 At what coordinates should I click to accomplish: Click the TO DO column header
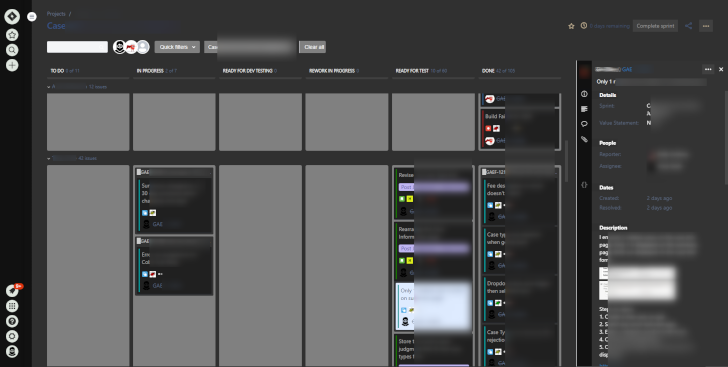pyautogui.click(x=57, y=71)
